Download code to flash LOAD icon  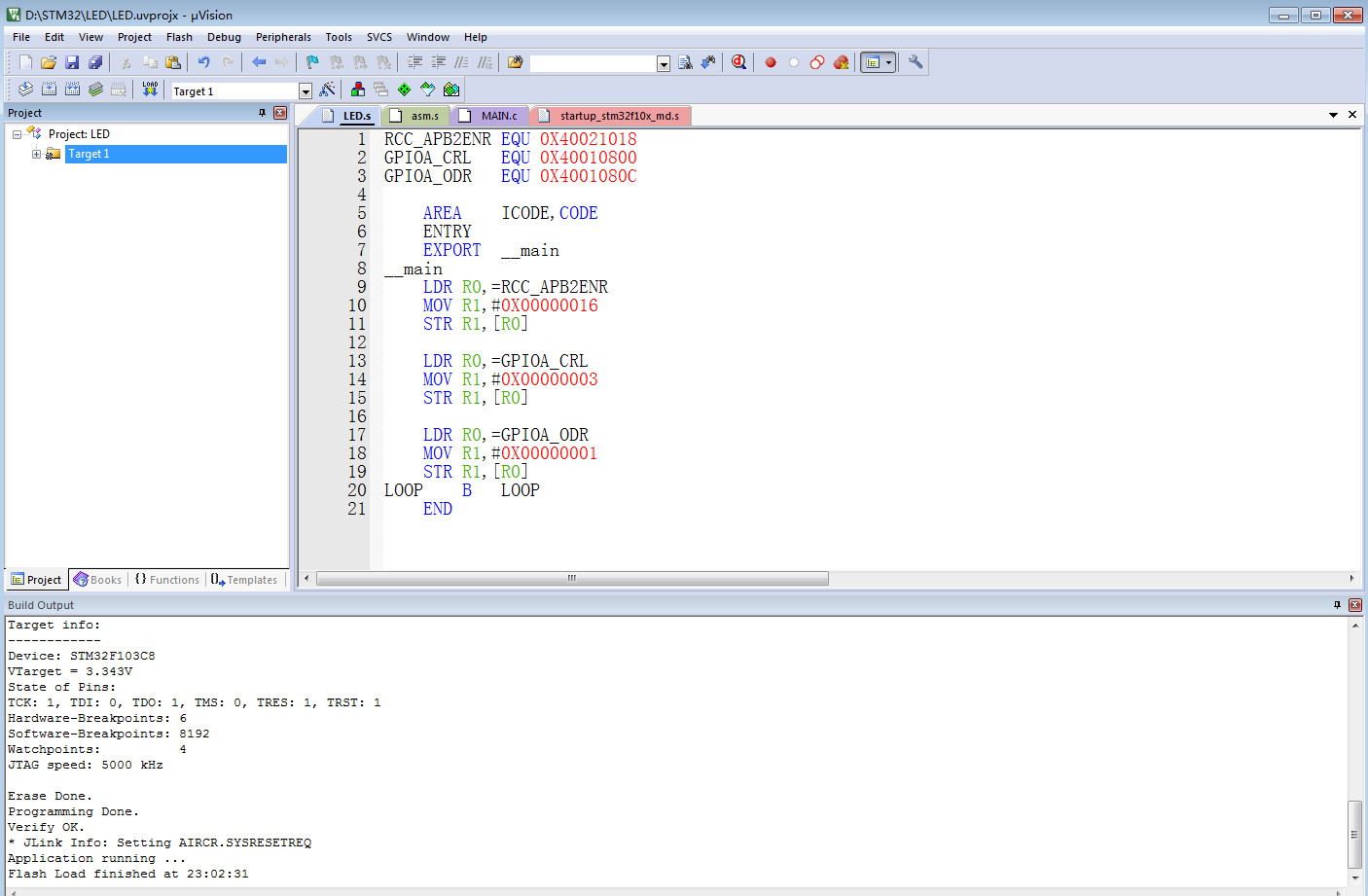click(150, 90)
